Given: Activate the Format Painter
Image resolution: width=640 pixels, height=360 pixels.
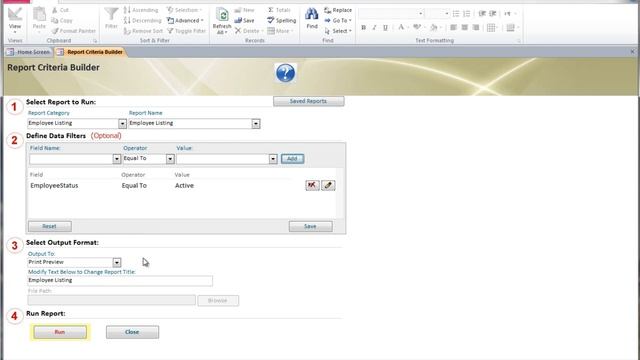Looking at the screenshot, I should 73,31.
